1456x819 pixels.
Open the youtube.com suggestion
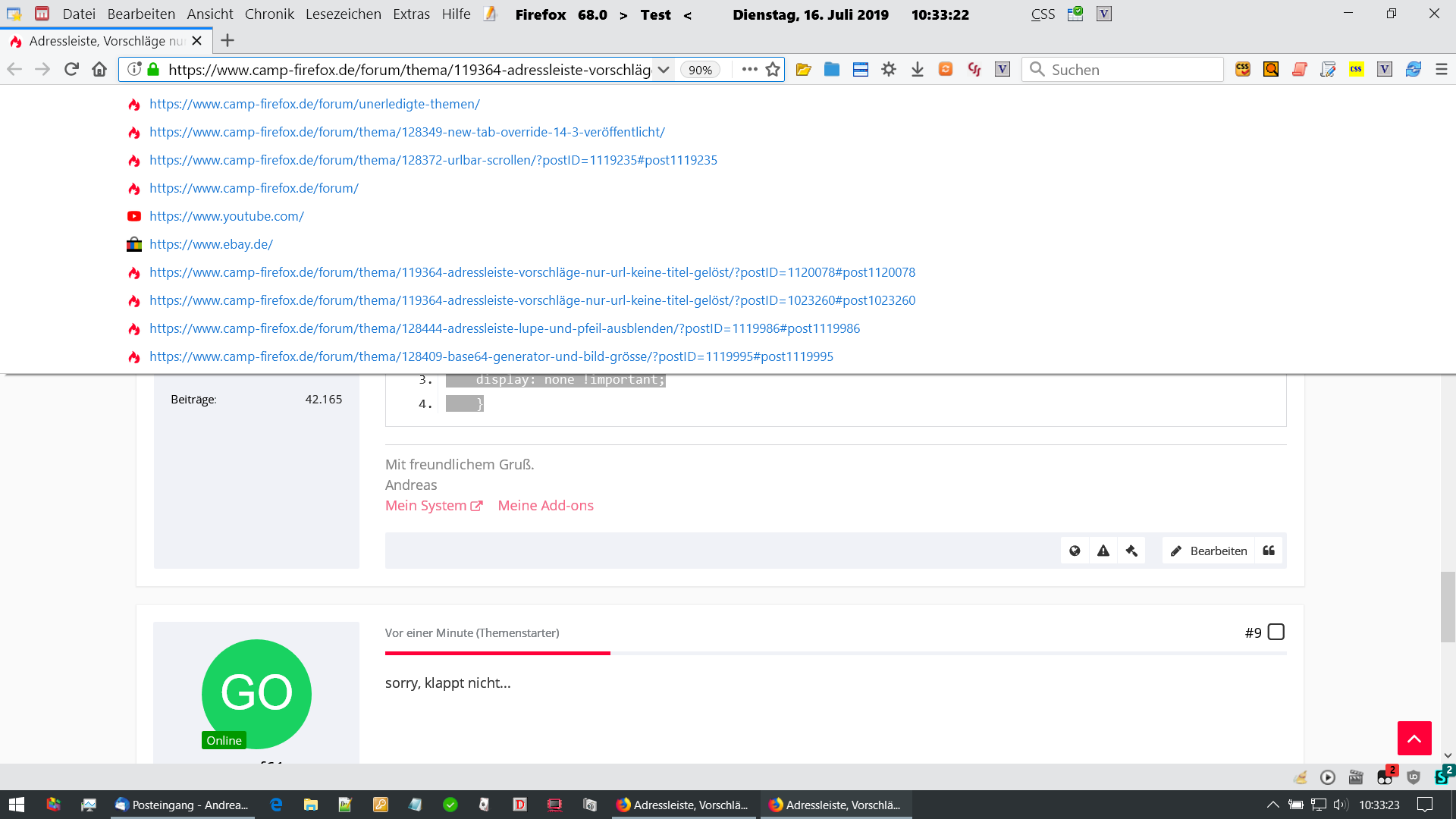(226, 216)
